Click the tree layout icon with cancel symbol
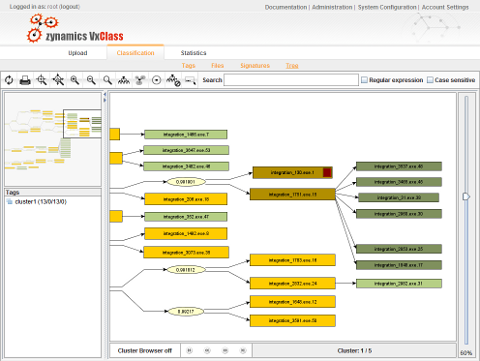This screenshot has height=361, width=480. click(x=173, y=80)
